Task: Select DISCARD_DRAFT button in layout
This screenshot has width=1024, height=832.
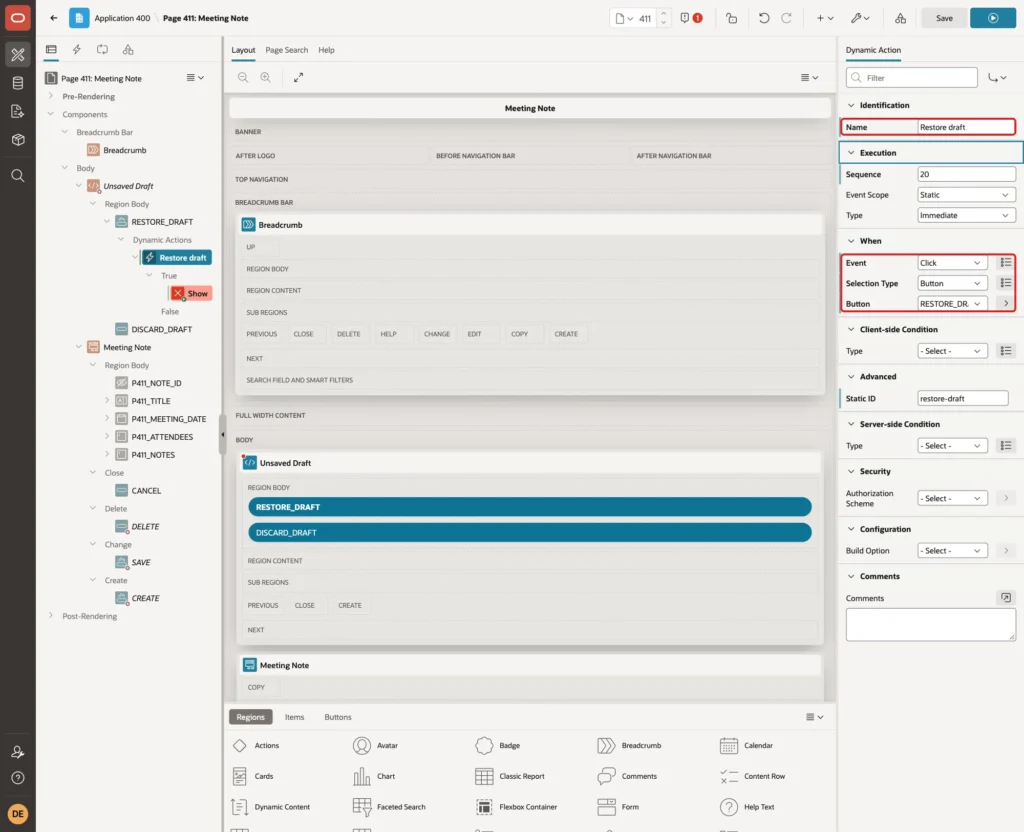Action: [x=530, y=533]
